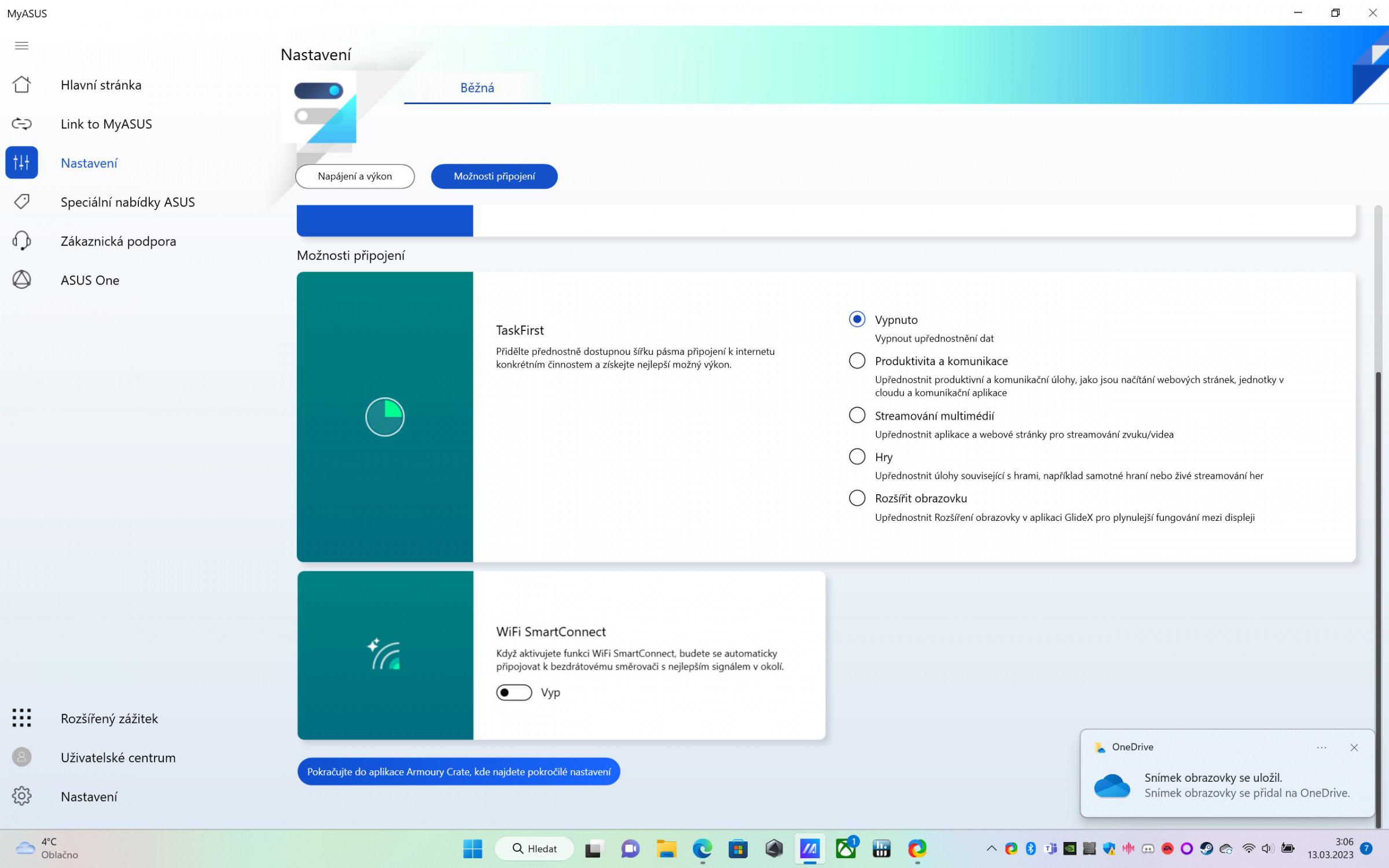Image resolution: width=1389 pixels, height=868 pixels.
Task: Toggle the WiFi SmartConnect switch
Action: [x=514, y=692]
